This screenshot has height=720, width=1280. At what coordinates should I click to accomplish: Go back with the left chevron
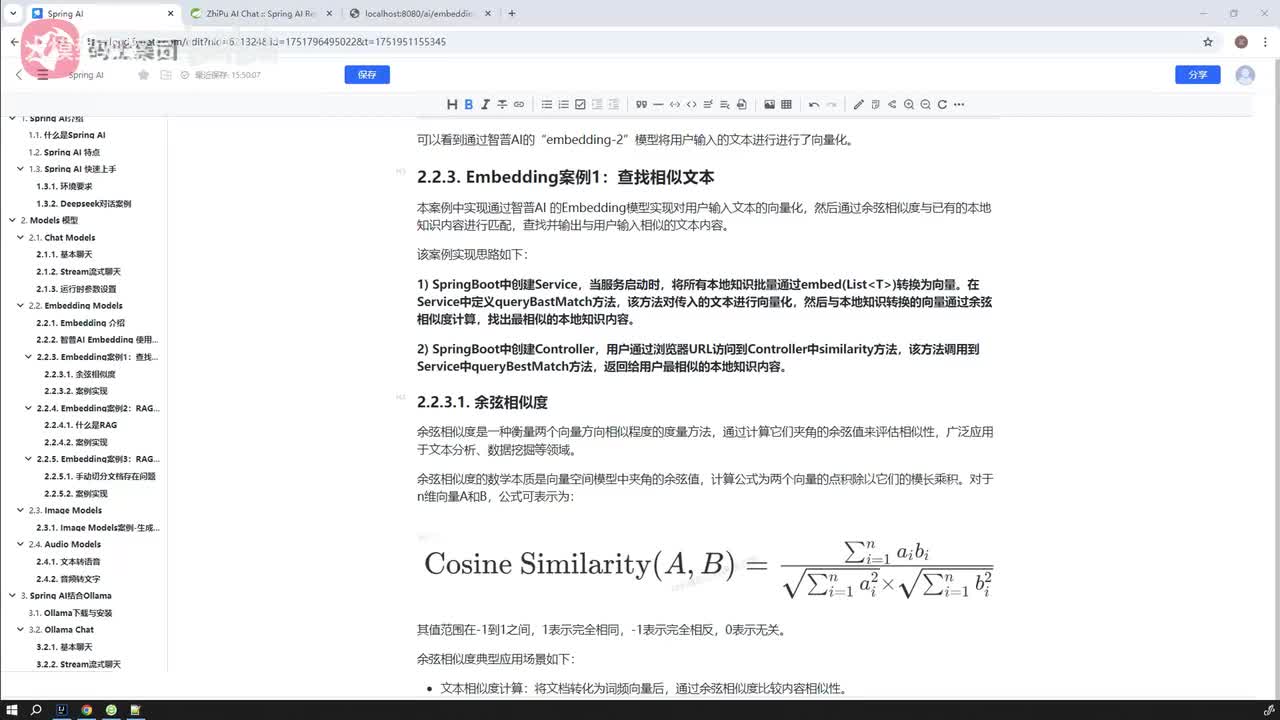18,75
